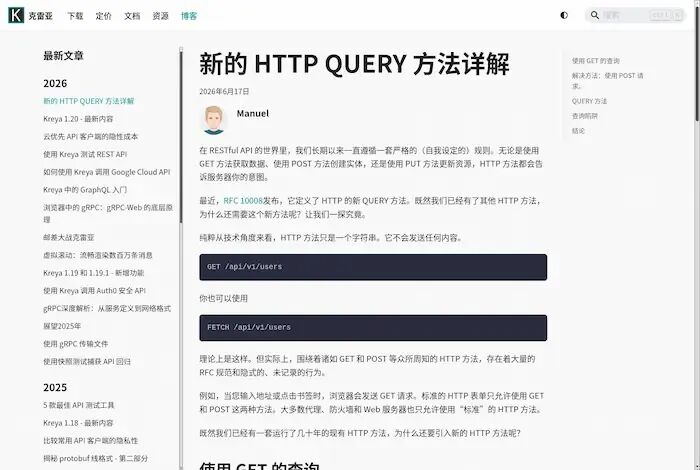The width and height of the screenshot is (700, 470).
Task: Open article 5 款最佳 API 测试工具
Action: 79,405
